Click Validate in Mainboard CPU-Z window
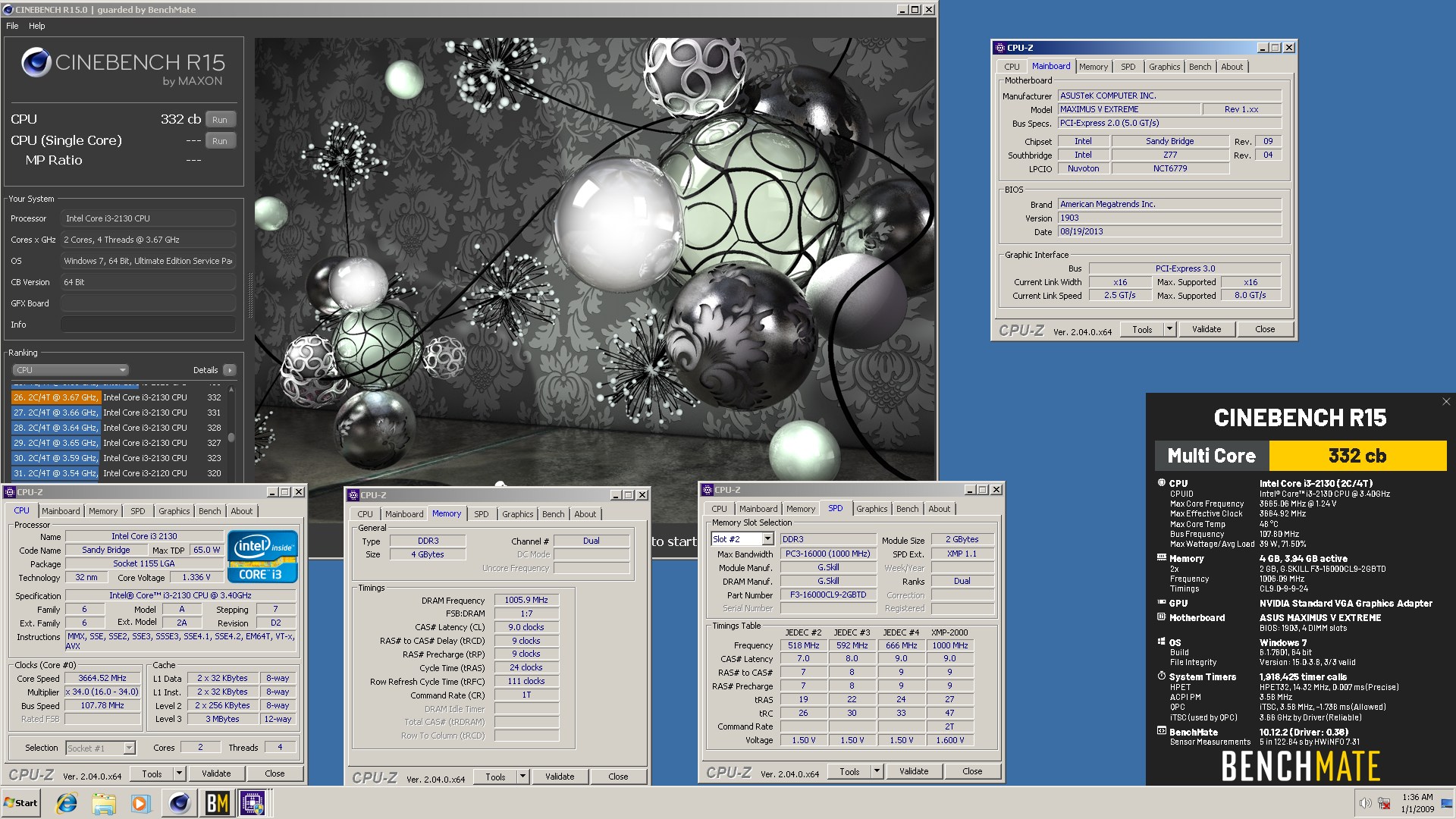Viewport: 1456px width, 819px height. tap(1207, 329)
